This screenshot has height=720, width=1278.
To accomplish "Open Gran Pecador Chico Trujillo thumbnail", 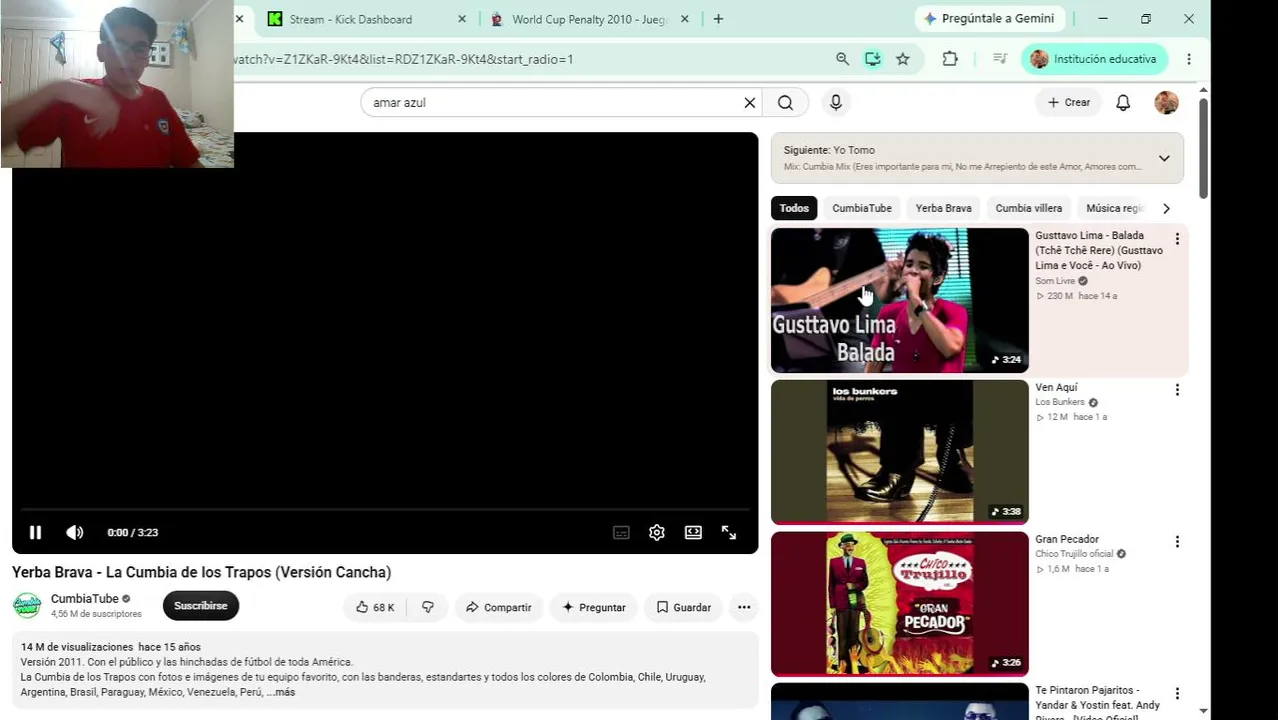I will click(899, 604).
